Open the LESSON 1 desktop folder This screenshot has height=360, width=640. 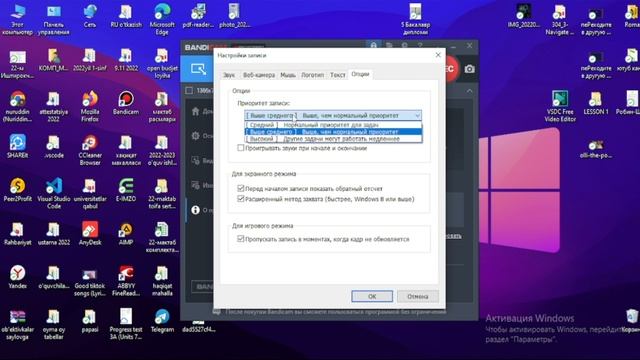596,103
